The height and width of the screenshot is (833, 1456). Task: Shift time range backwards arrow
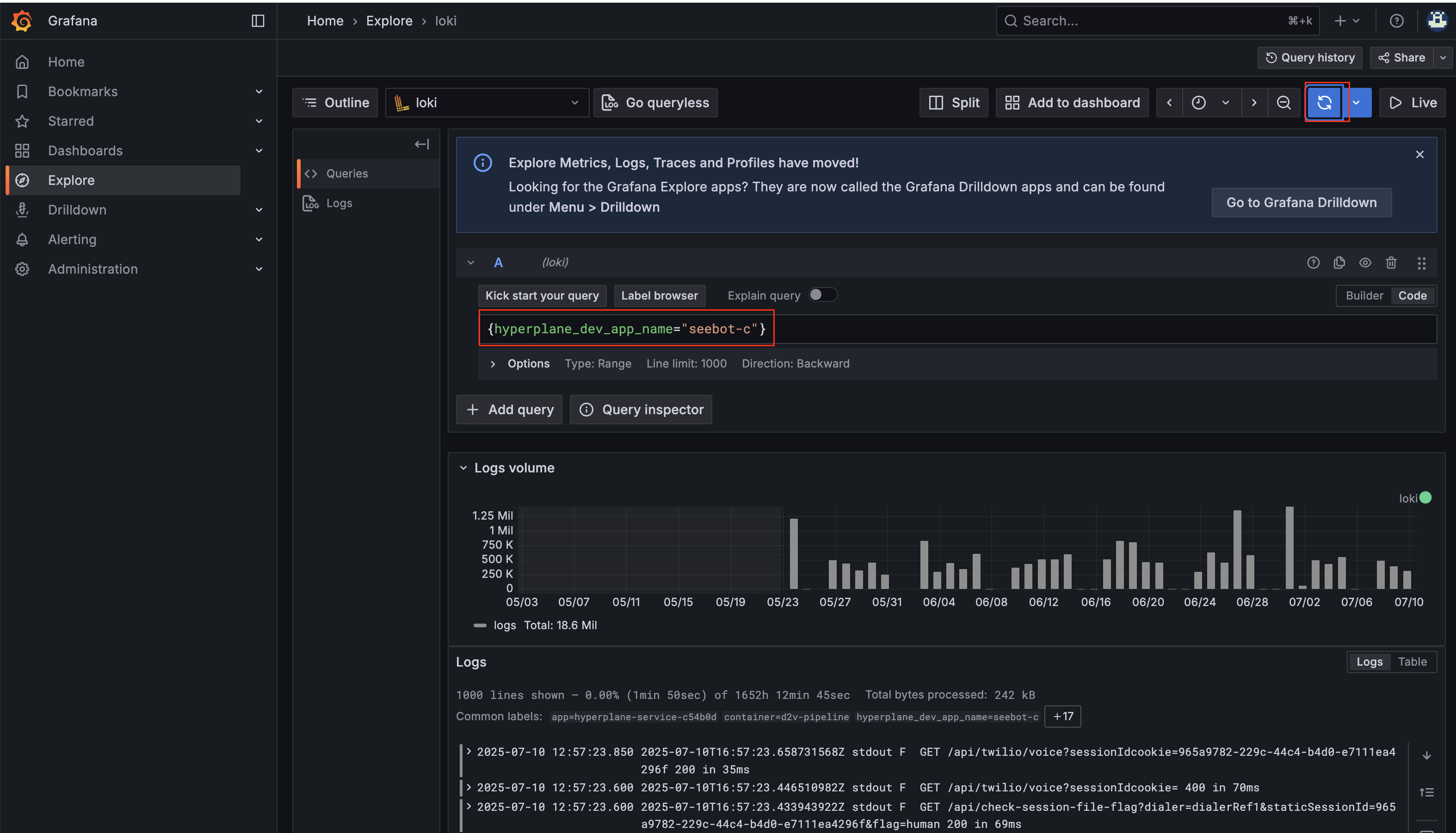tap(1169, 103)
